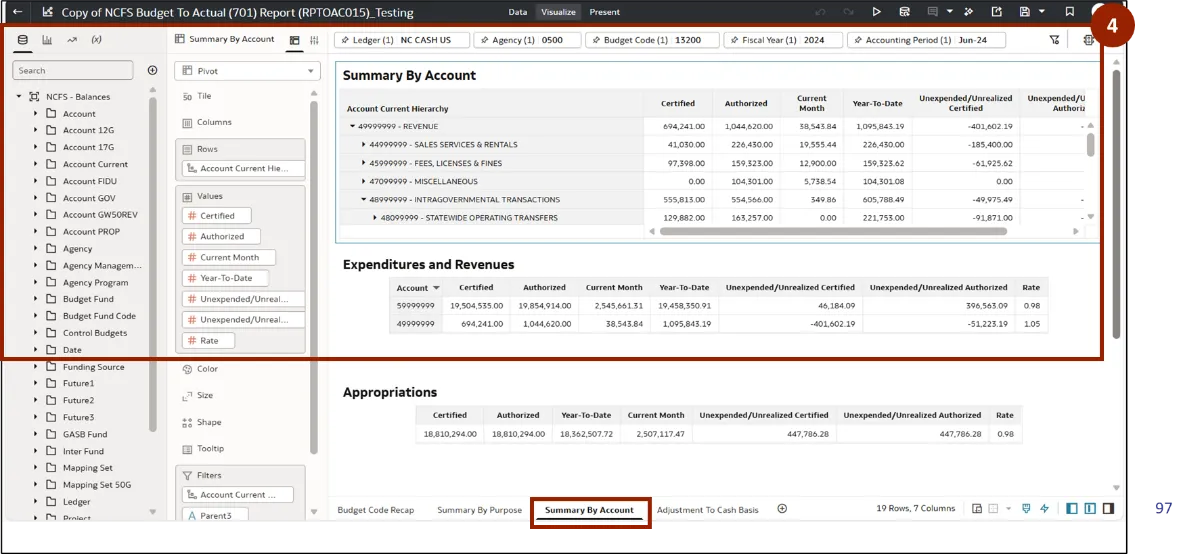Open the Adjustment To Cash Basis tab
This screenshot has width=1183, height=554.
(x=707, y=510)
